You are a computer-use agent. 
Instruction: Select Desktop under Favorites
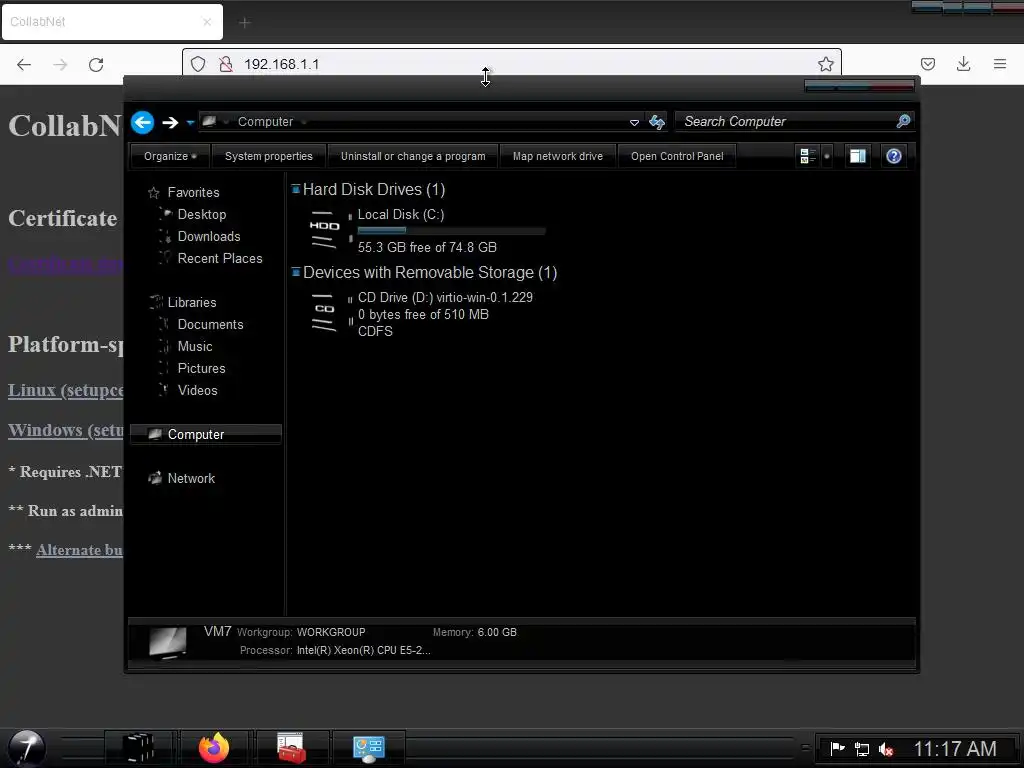202,215
